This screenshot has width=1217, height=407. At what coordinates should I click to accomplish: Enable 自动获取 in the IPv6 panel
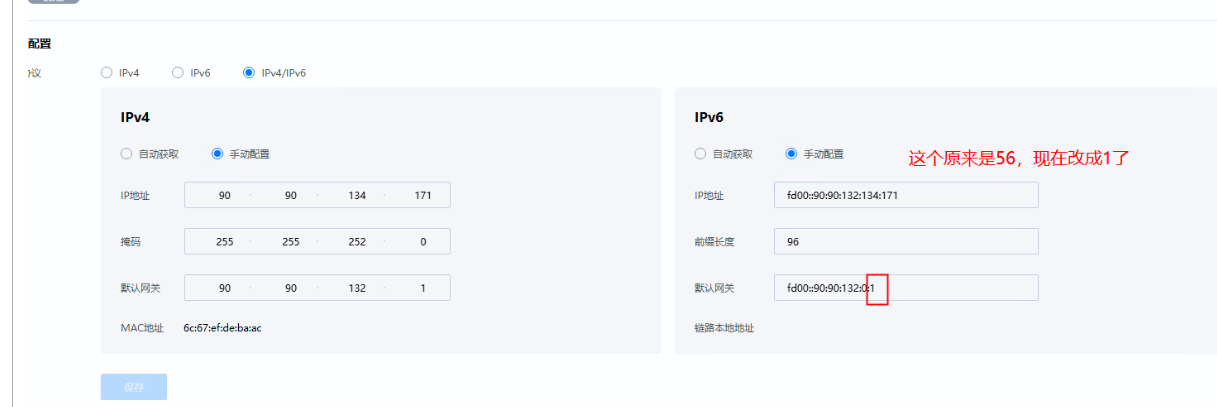click(x=700, y=154)
